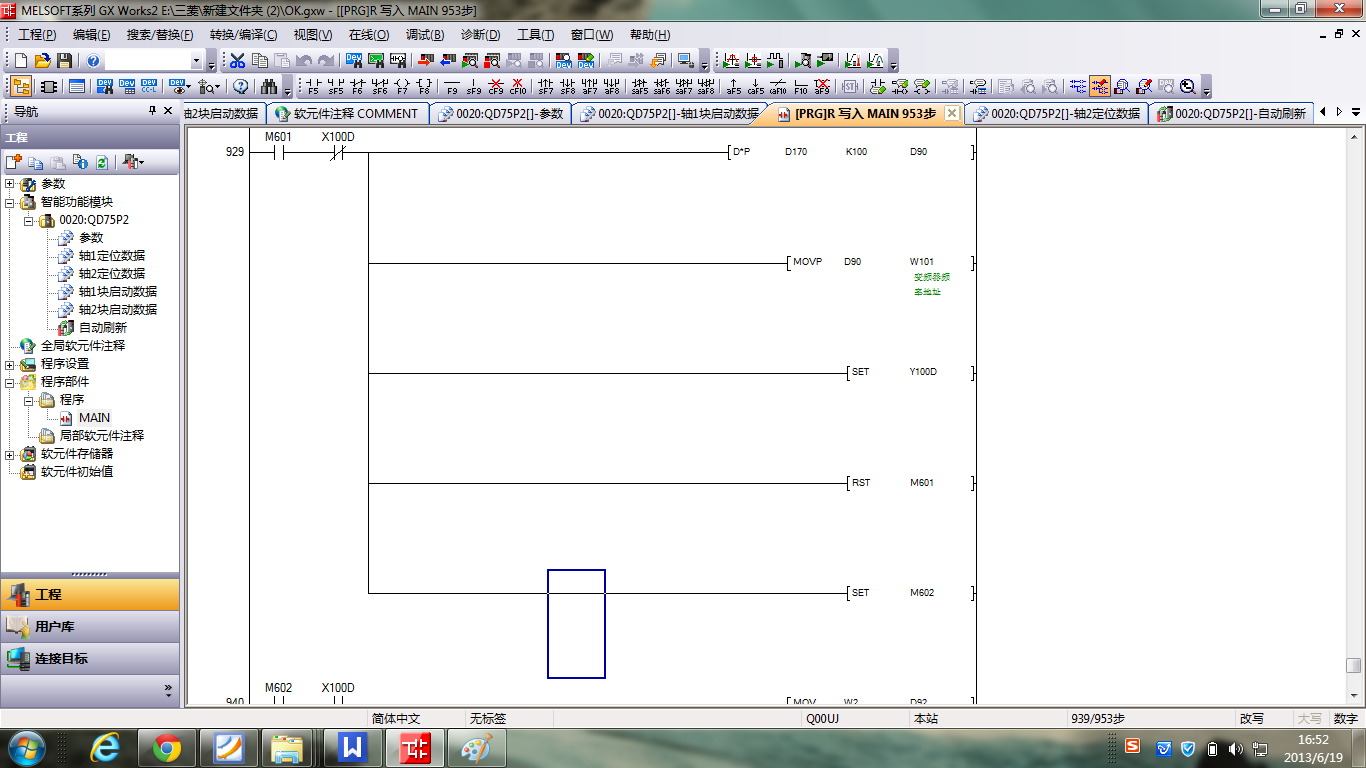
Task: Click the Cut scissors icon
Action: click(x=237, y=61)
